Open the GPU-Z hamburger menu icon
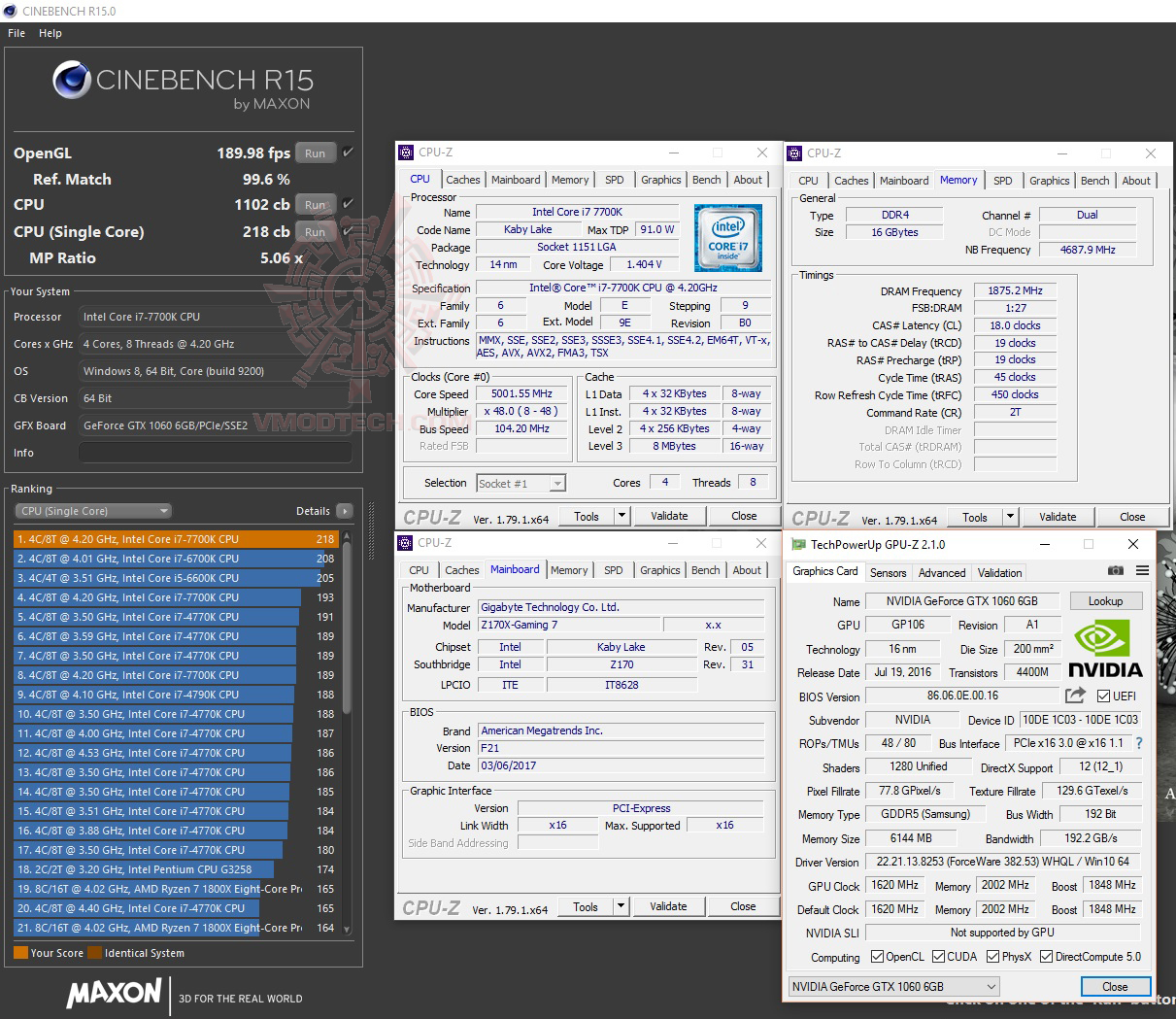Viewport: 1176px width, 1019px height. point(1142,570)
